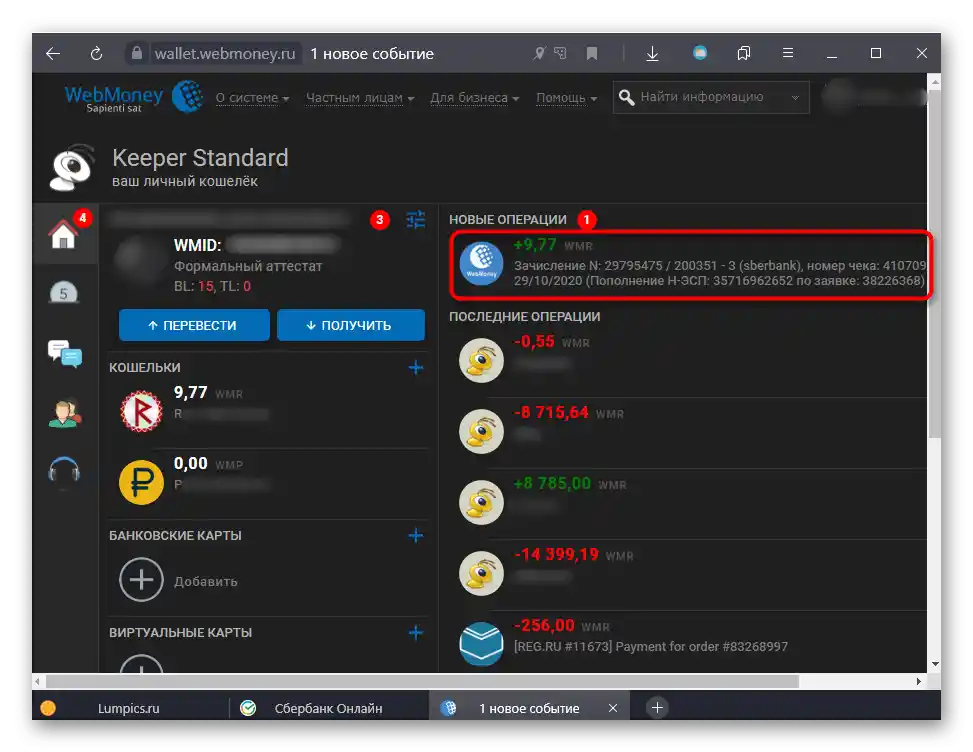Viewport: 973px width, 752px height.
Task: Expand the О системе menu
Action: [x=252, y=98]
